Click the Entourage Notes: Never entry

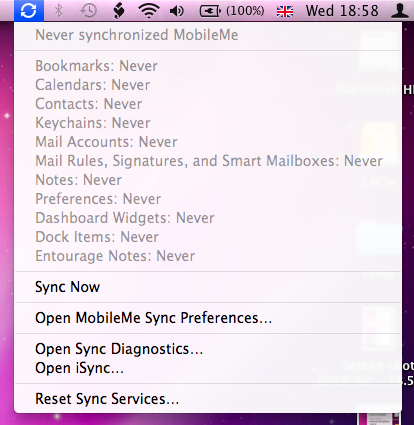(208, 256)
